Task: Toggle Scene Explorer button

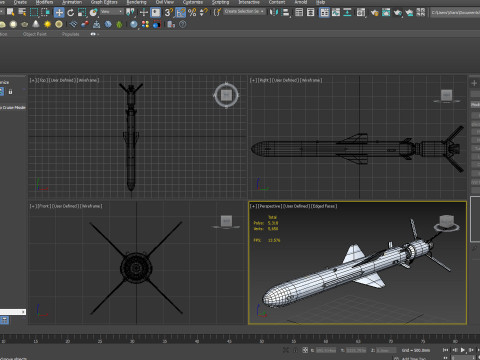Action: coord(299,13)
